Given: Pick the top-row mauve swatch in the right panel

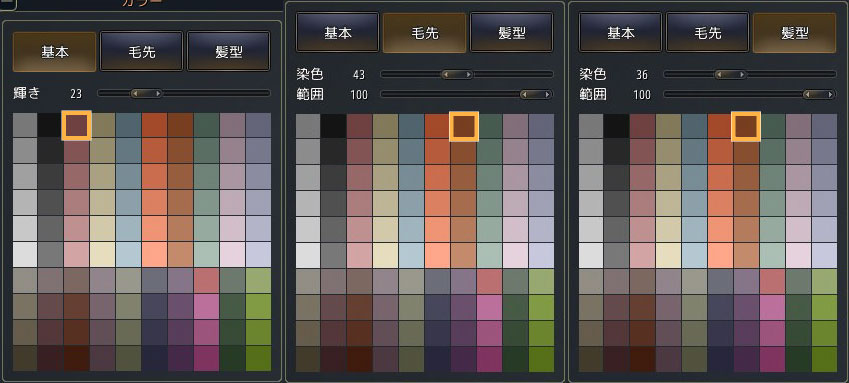Looking at the screenshot, I should (799, 126).
